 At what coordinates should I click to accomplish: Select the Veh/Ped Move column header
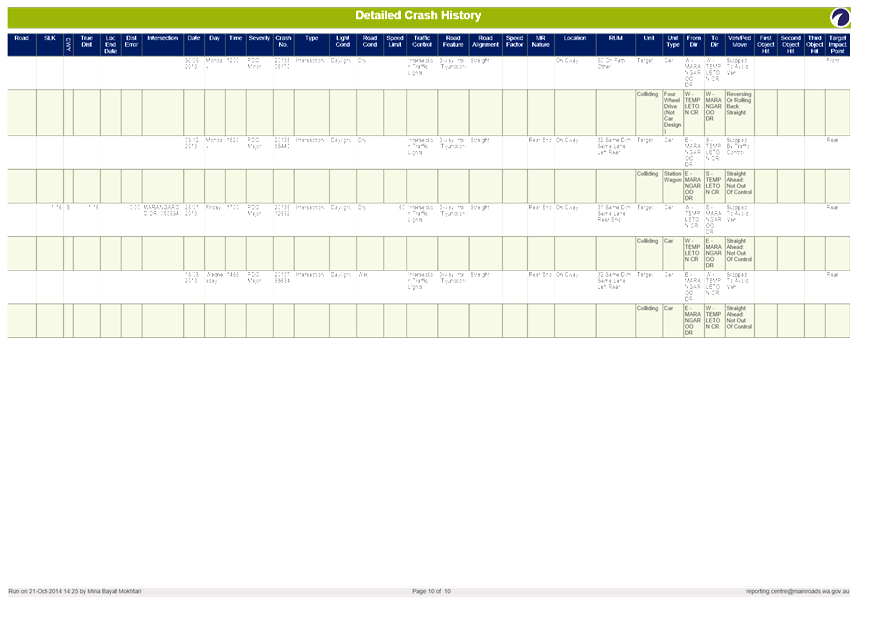740,45
